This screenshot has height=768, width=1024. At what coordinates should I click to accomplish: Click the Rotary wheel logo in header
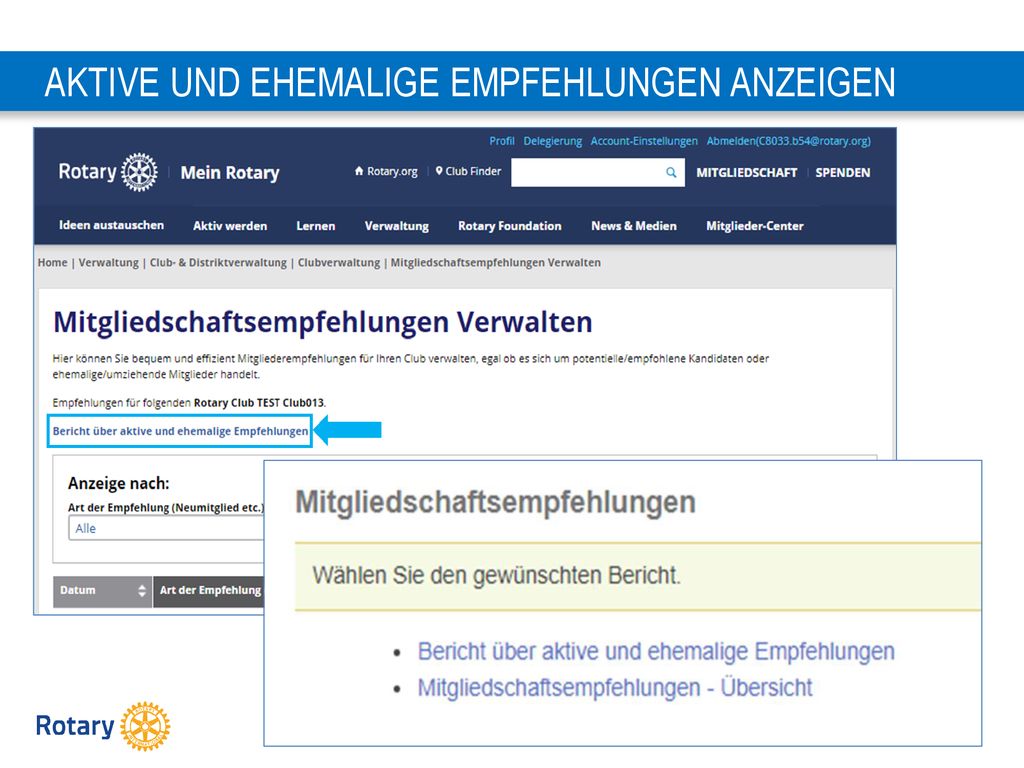[139, 172]
